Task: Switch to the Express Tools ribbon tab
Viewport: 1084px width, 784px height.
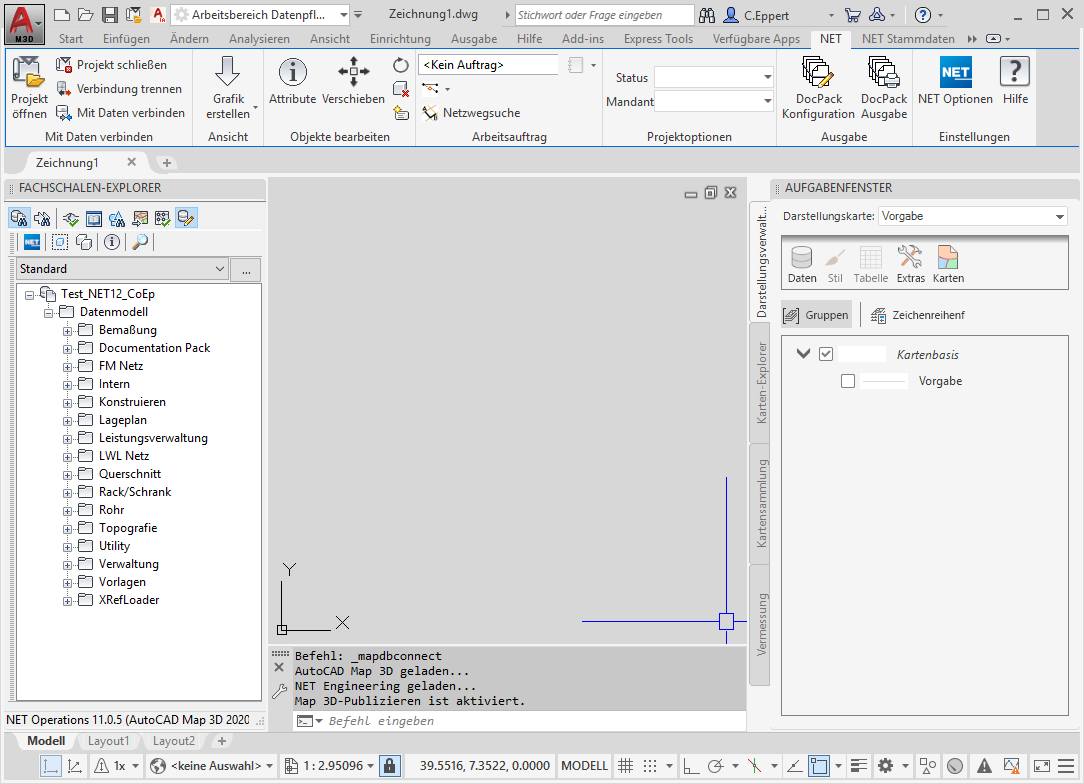Action: [658, 39]
